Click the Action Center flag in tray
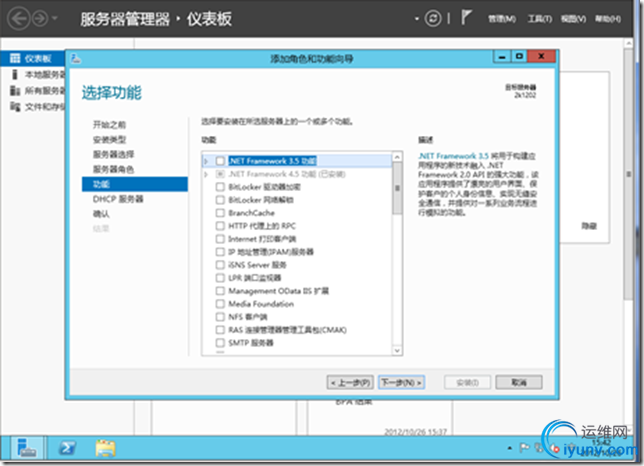 (524, 448)
